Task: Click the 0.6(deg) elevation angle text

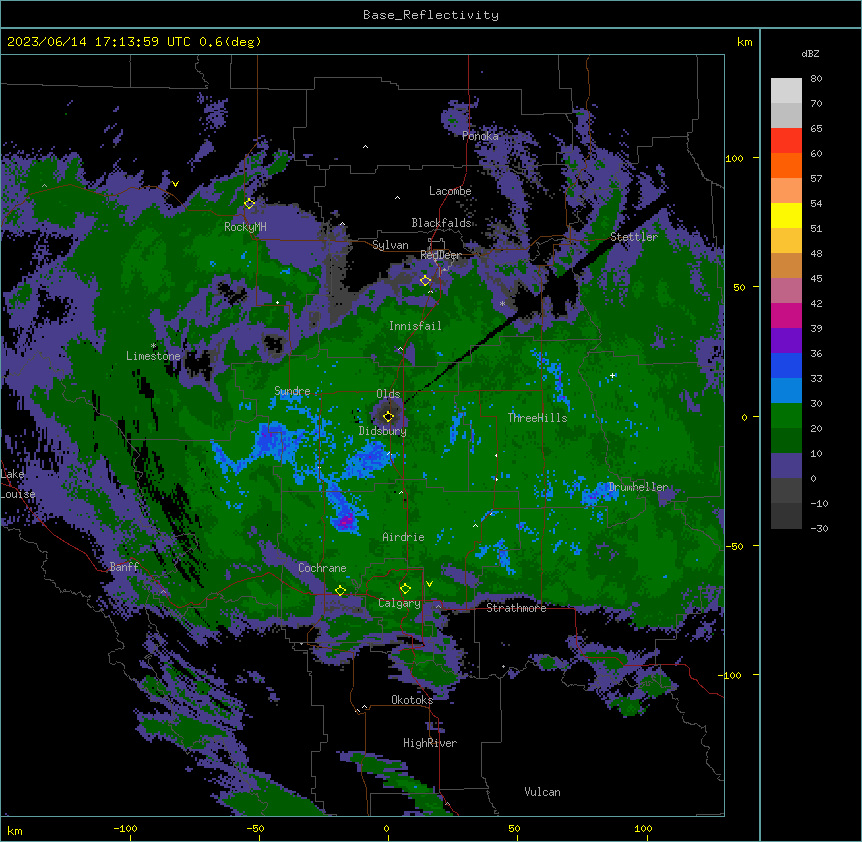Action: [230, 42]
